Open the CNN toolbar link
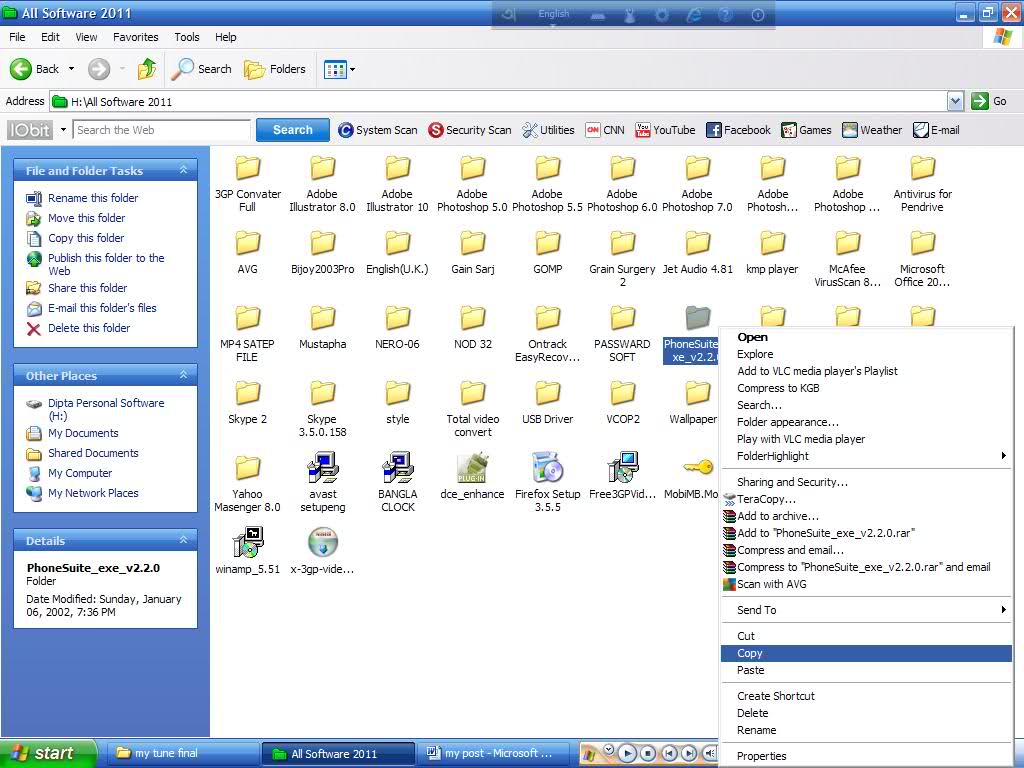This screenshot has width=1024, height=768. pyautogui.click(x=605, y=130)
